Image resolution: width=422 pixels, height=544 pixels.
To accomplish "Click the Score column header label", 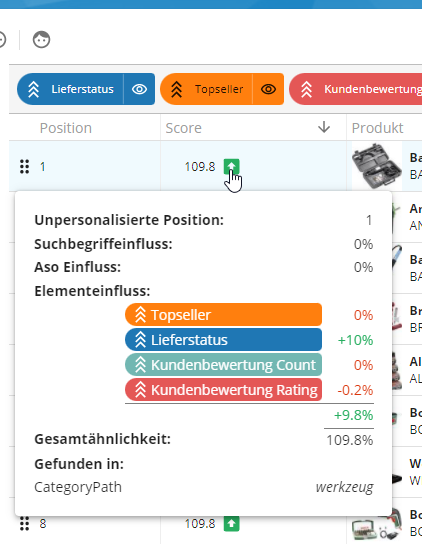I will (x=183, y=128).
